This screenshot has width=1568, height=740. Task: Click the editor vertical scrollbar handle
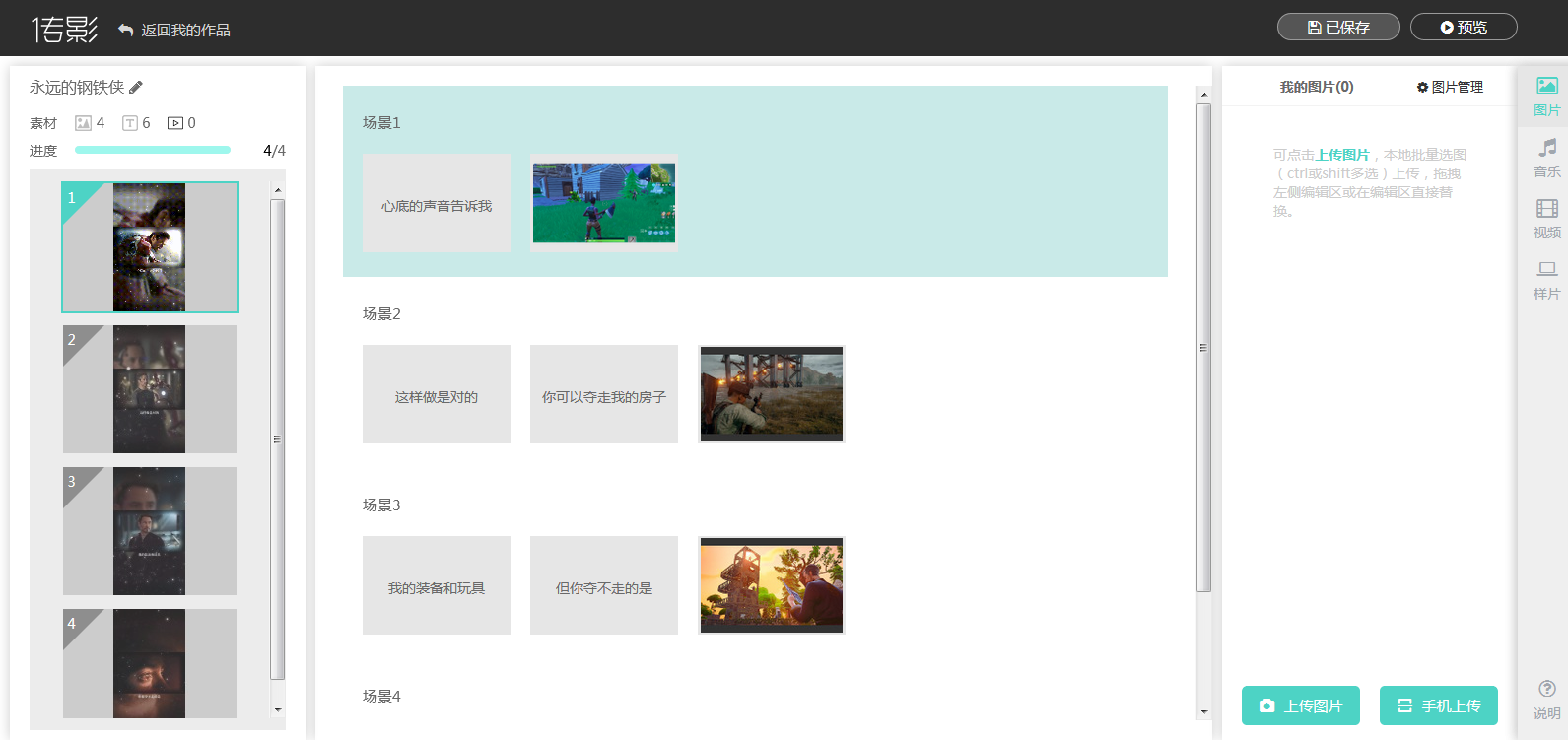click(1203, 348)
